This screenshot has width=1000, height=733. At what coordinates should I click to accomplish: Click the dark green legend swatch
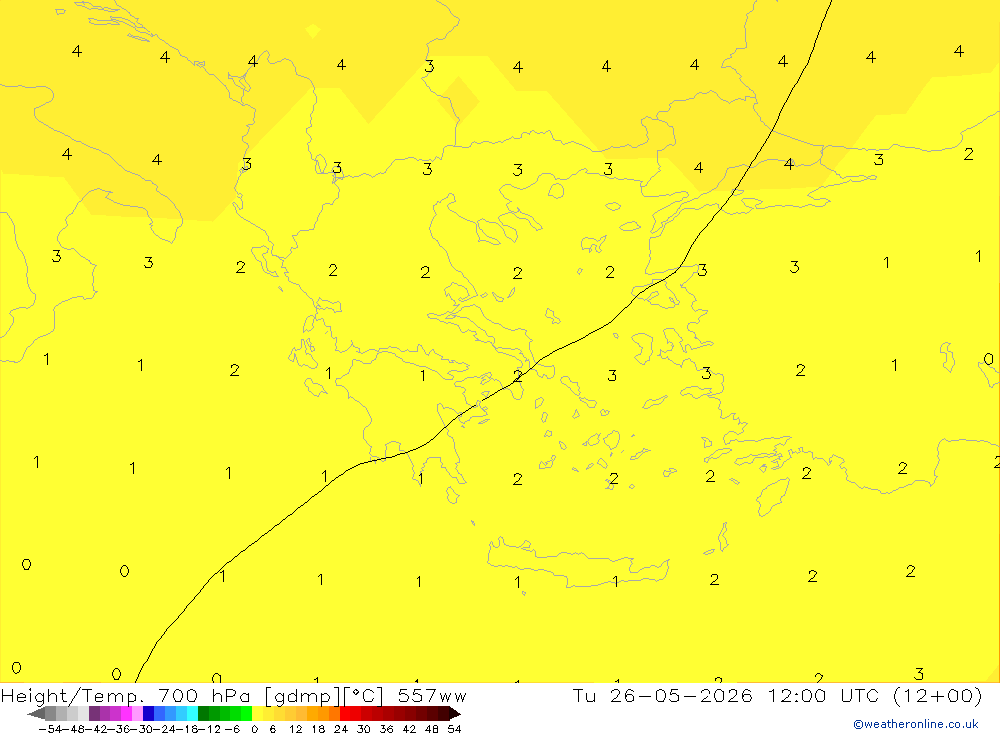(203, 714)
